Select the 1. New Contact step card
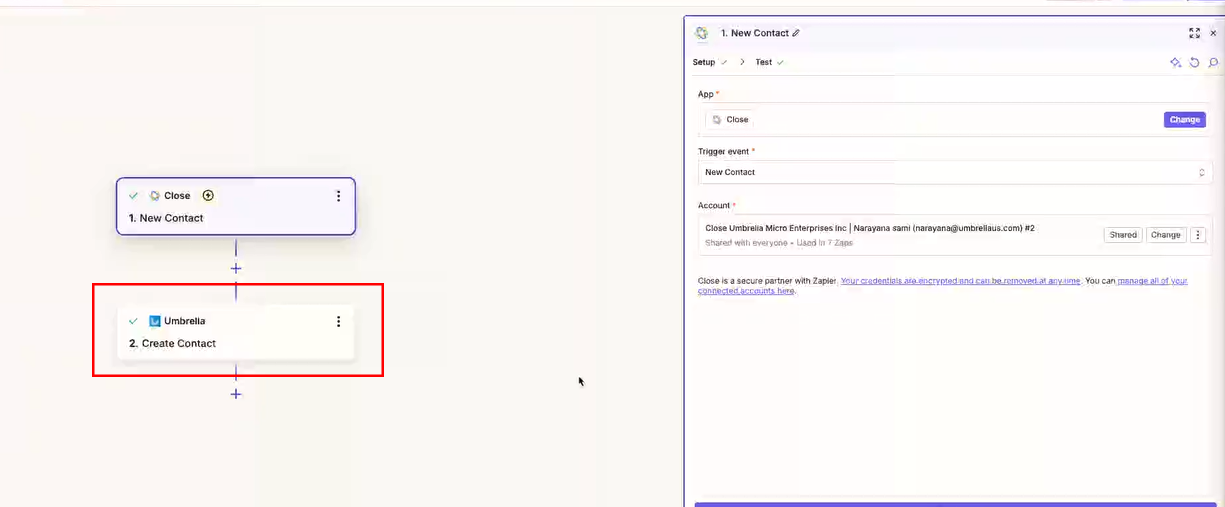 pyautogui.click(x=236, y=207)
